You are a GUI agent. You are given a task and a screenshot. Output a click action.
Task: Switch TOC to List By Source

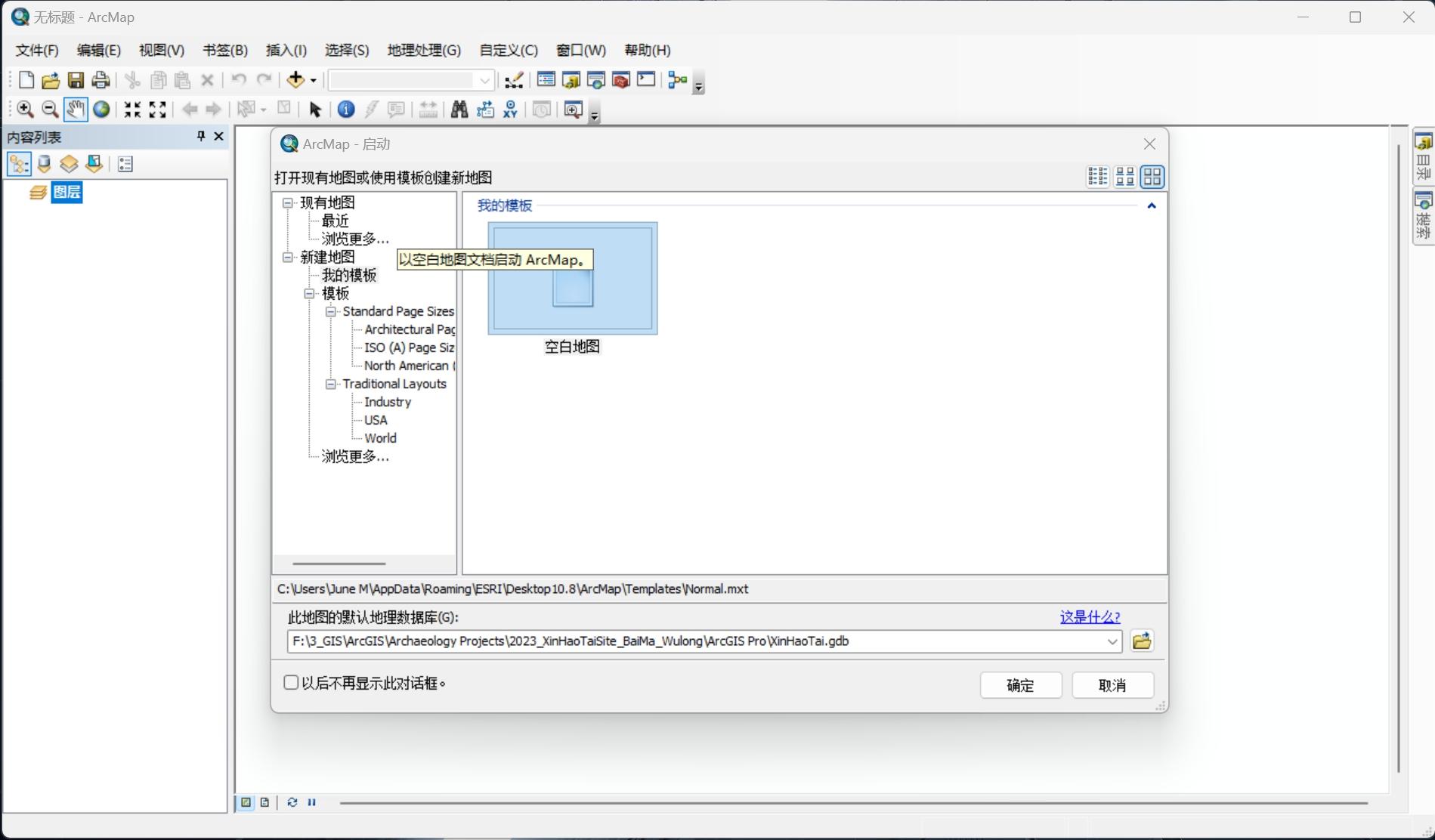point(45,164)
